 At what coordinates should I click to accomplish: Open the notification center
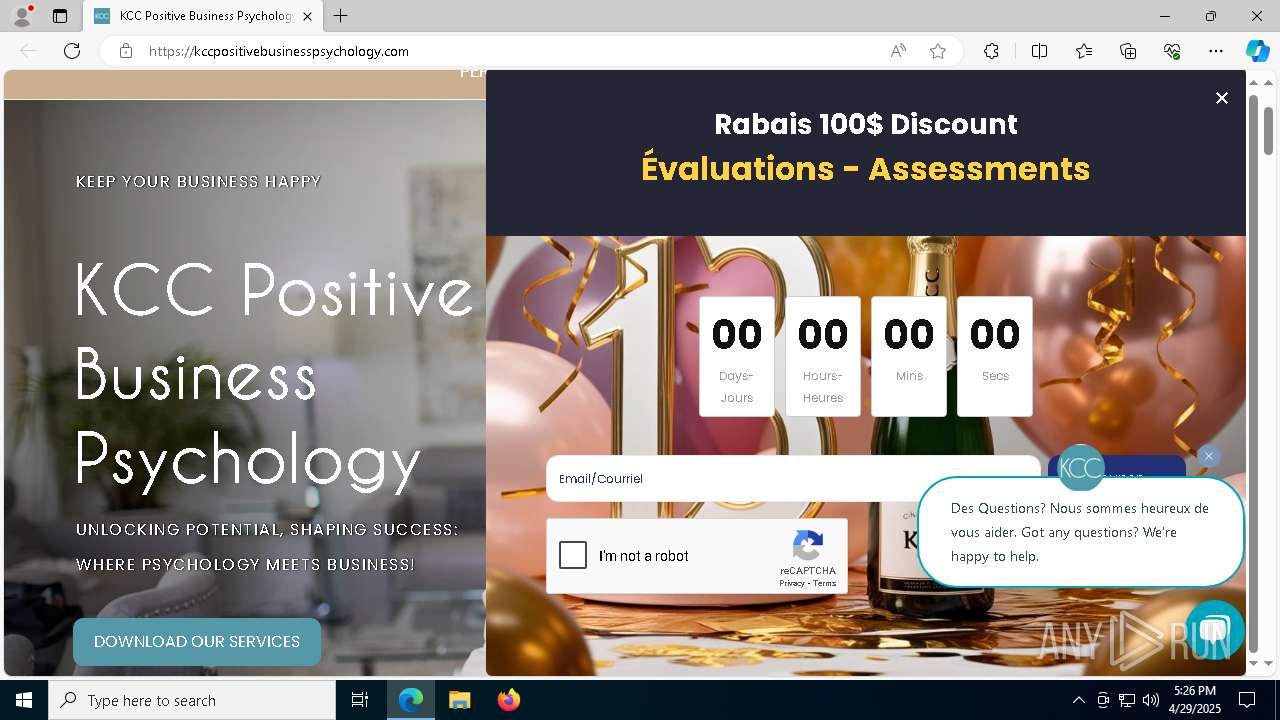click(1247, 700)
